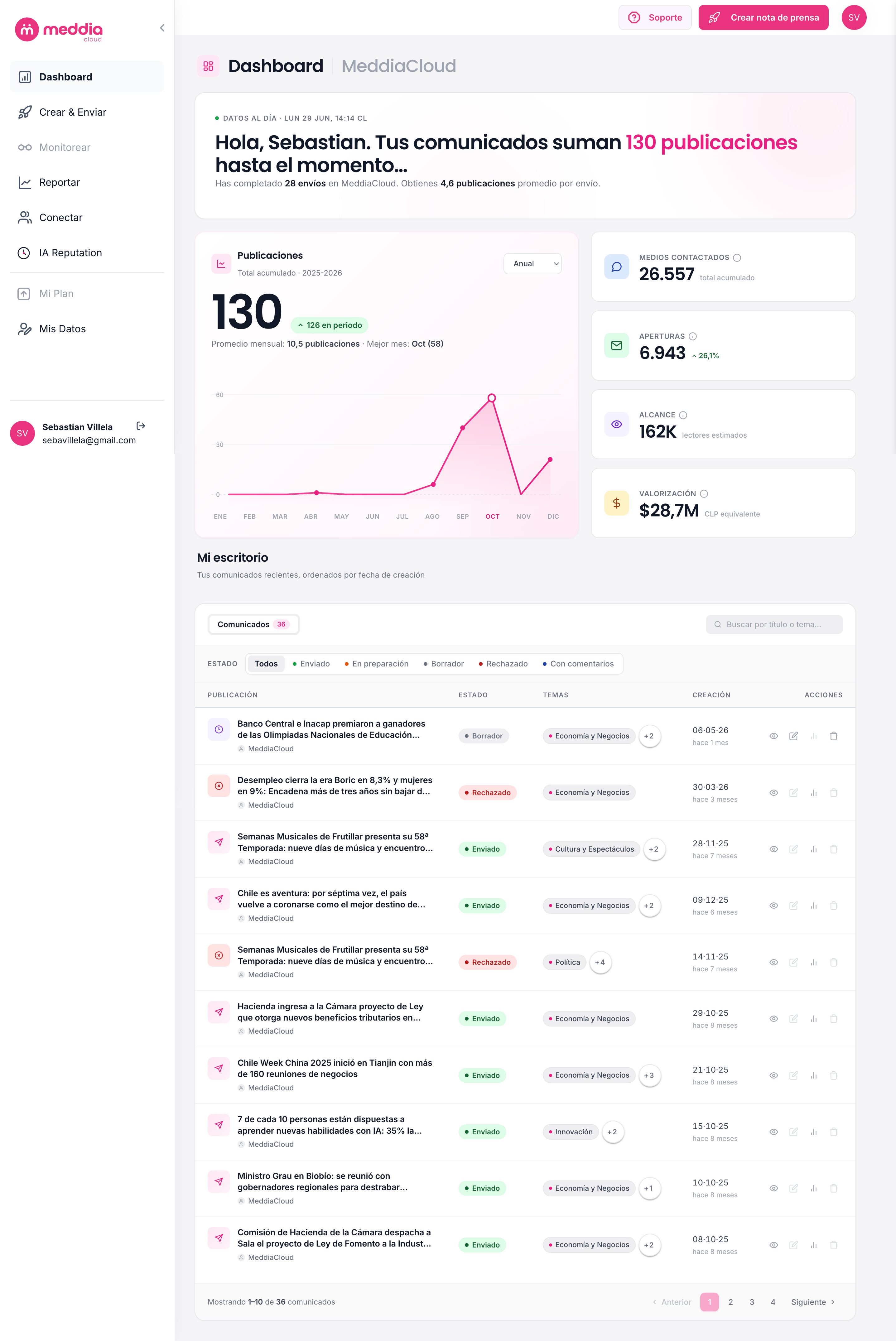Click Crear nota de prensa button
The height and width of the screenshot is (1341, 896).
pos(764,18)
